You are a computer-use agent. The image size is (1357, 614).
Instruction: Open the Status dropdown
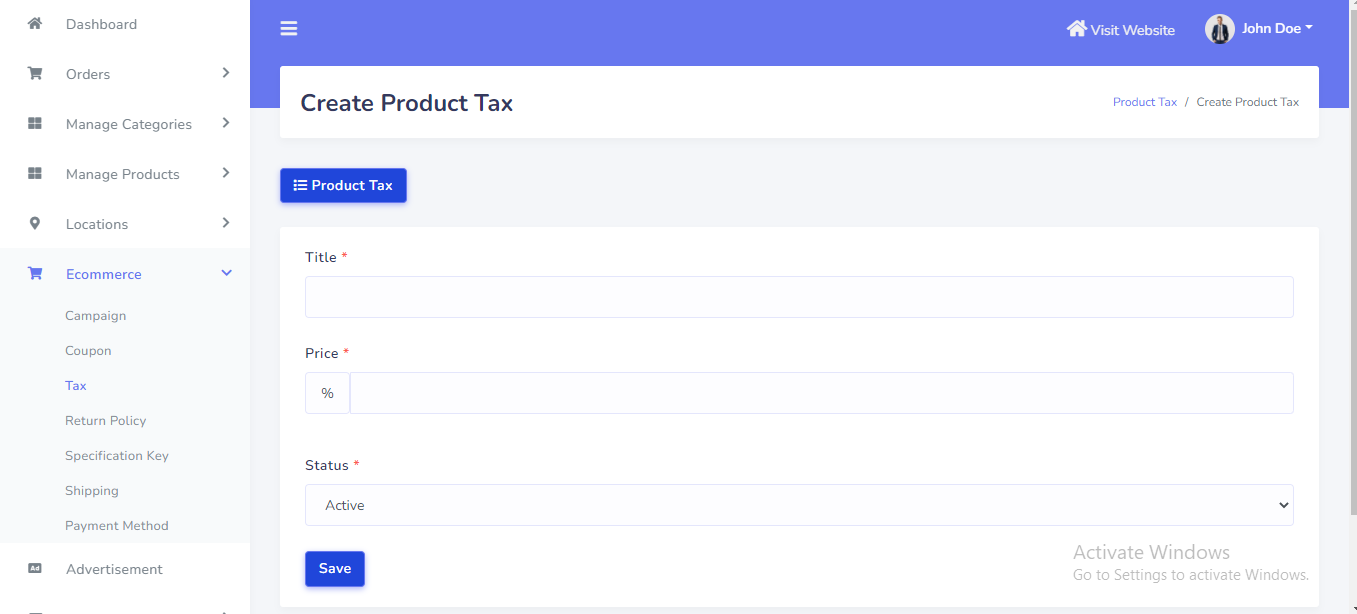pos(798,505)
